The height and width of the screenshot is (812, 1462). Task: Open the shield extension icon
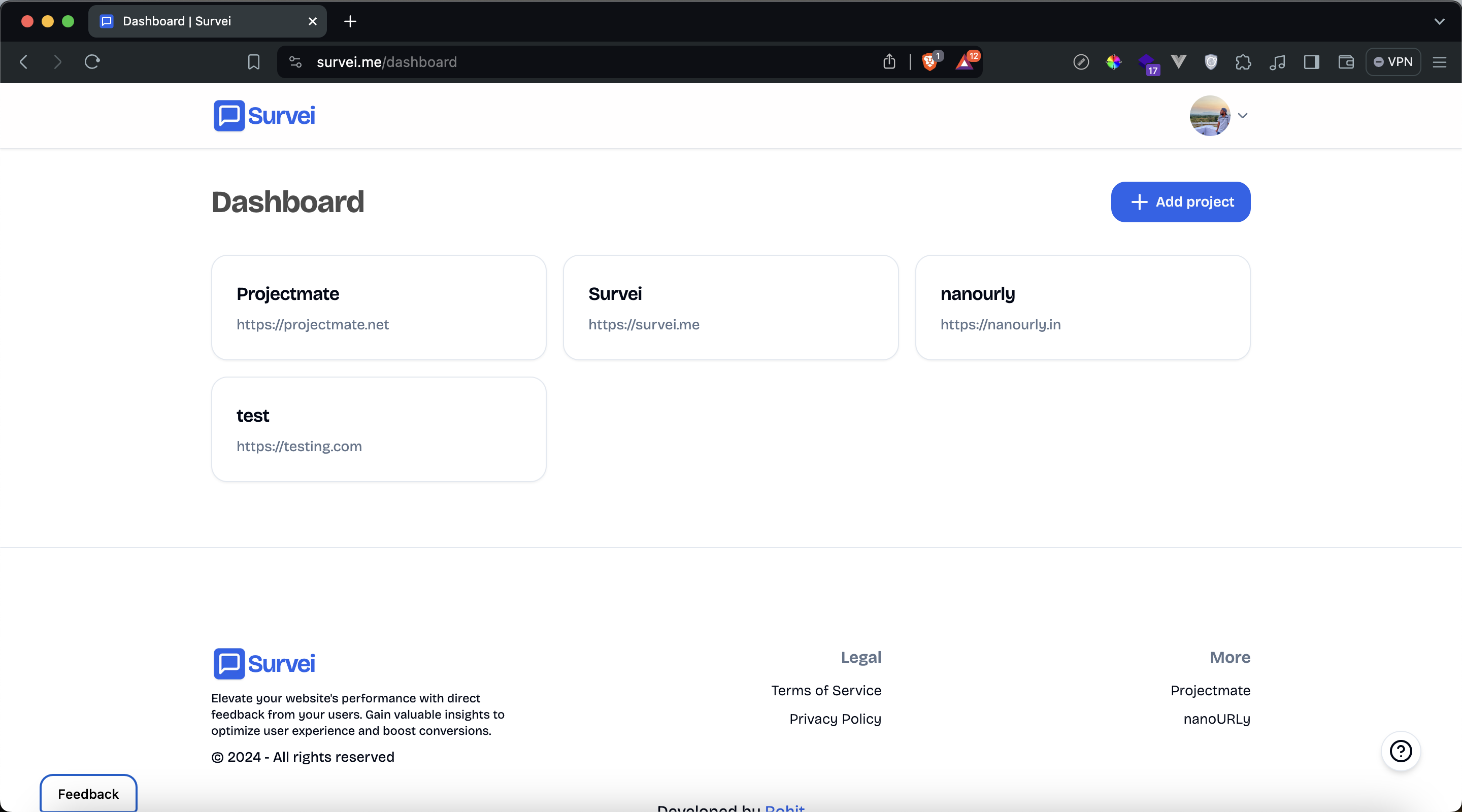pyautogui.click(x=1211, y=62)
